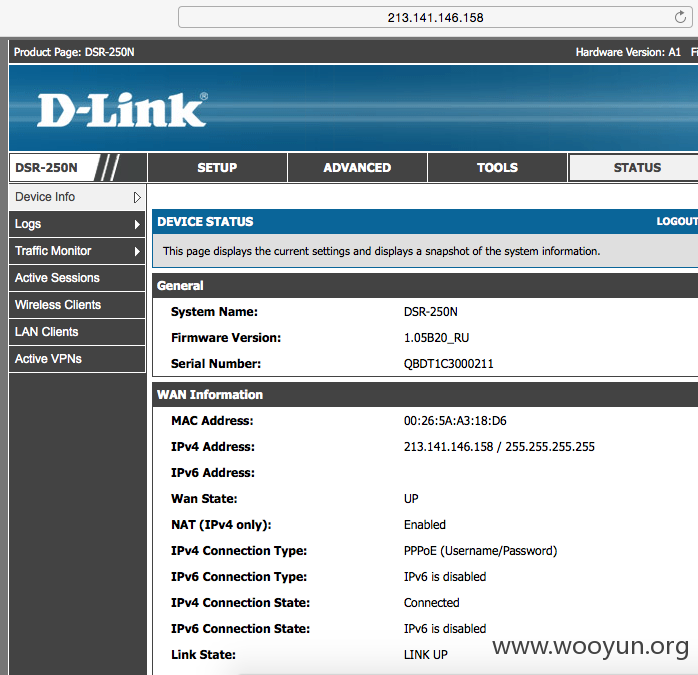Click the D-Link logo
698x675 pixels.
(x=122, y=110)
